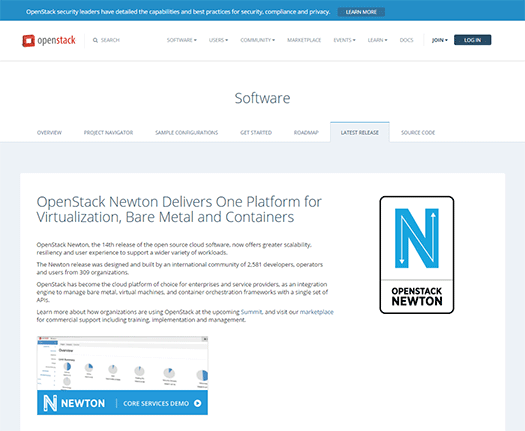
Task: Follow the Summit link in the text
Action: pyautogui.click(x=251, y=312)
